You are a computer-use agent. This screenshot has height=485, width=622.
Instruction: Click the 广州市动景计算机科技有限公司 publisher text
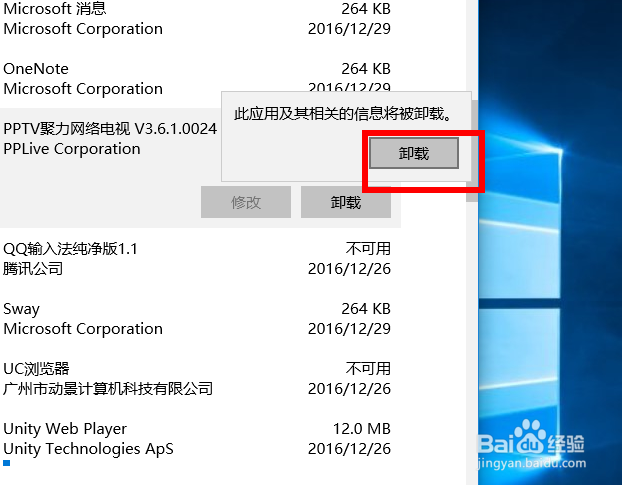coord(108,389)
